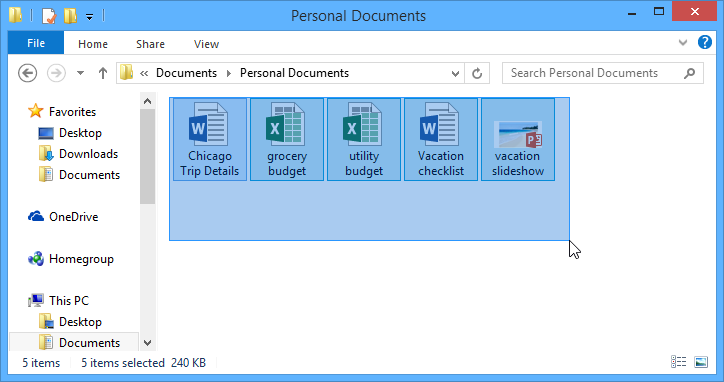Switch to Details view in status bar
The image size is (724, 382).
point(678,362)
